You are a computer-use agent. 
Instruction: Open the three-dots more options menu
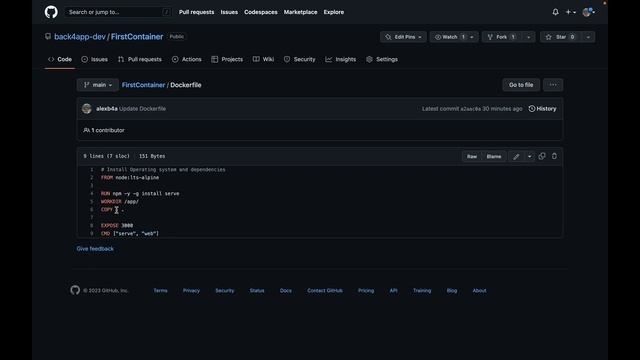(x=553, y=85)
